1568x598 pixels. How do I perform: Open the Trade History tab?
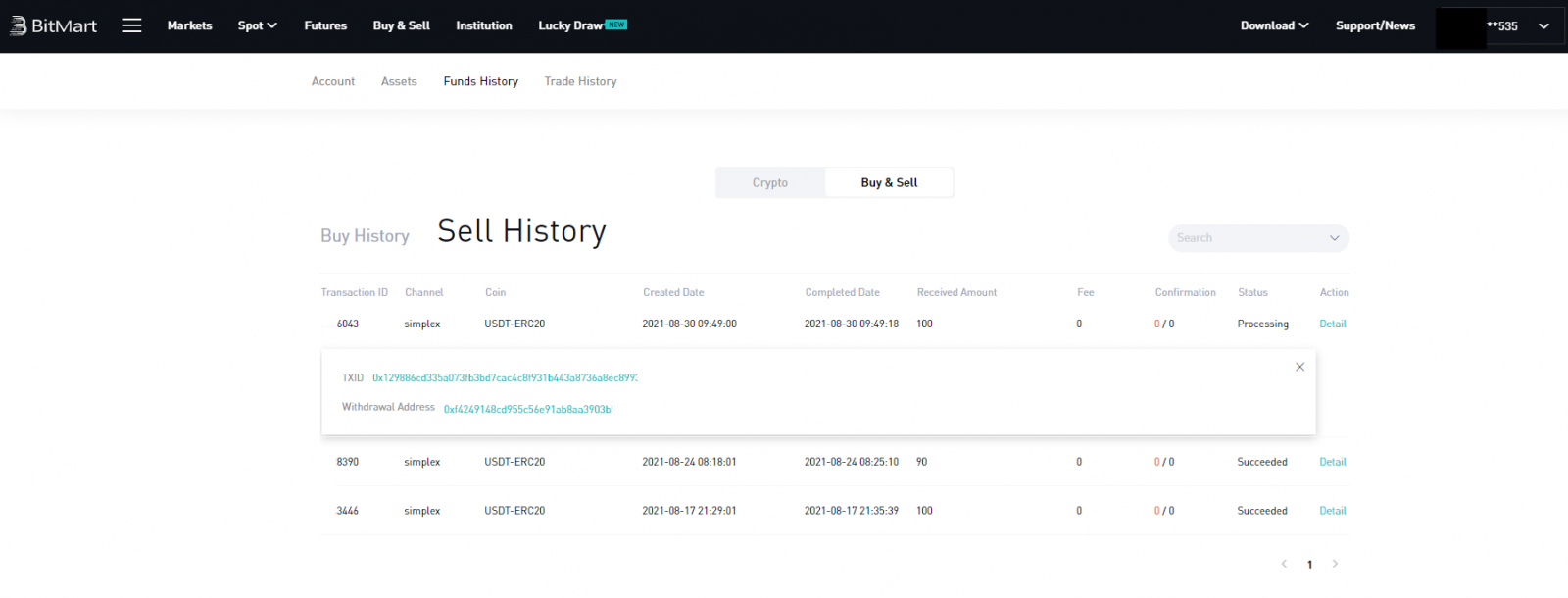[580, 81]
